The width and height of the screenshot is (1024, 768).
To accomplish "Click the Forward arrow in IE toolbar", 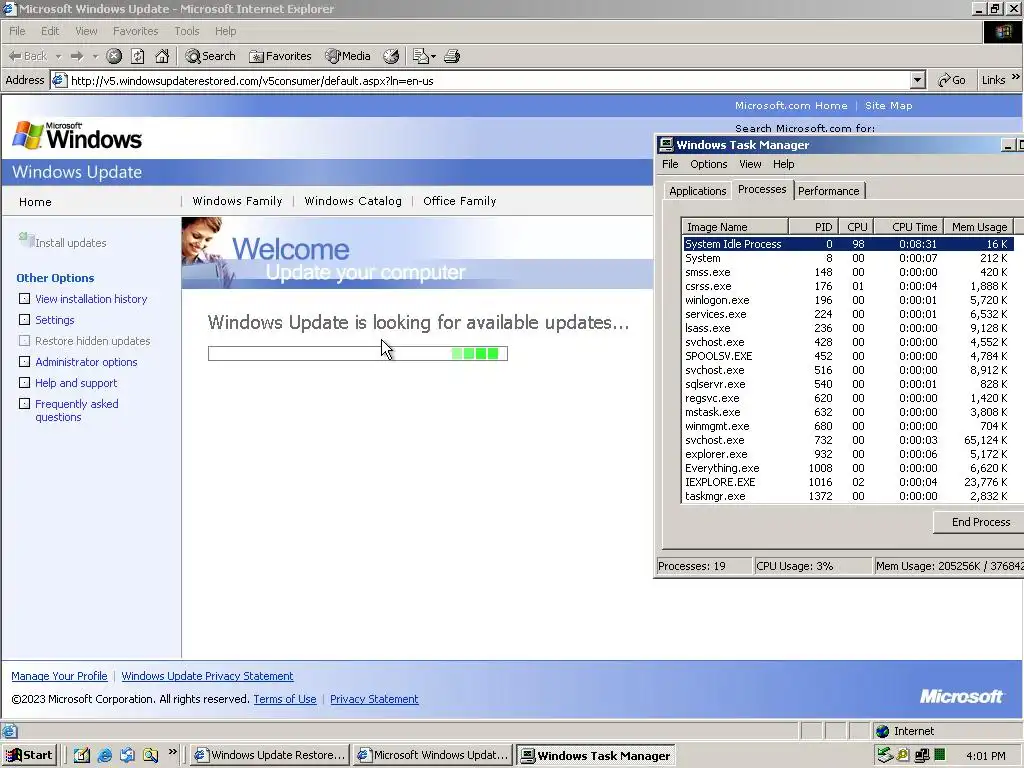I will tap(77, 56).
